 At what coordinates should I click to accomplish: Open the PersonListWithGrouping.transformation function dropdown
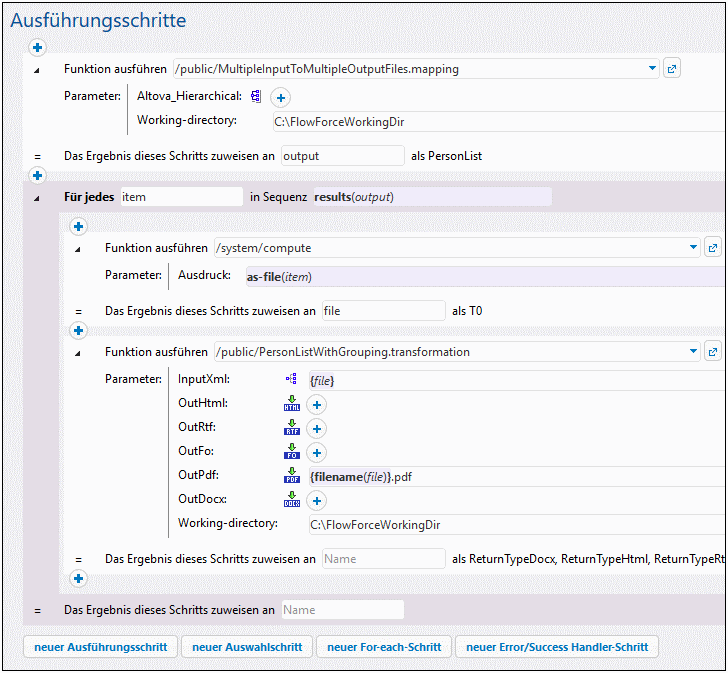(694, 352)
